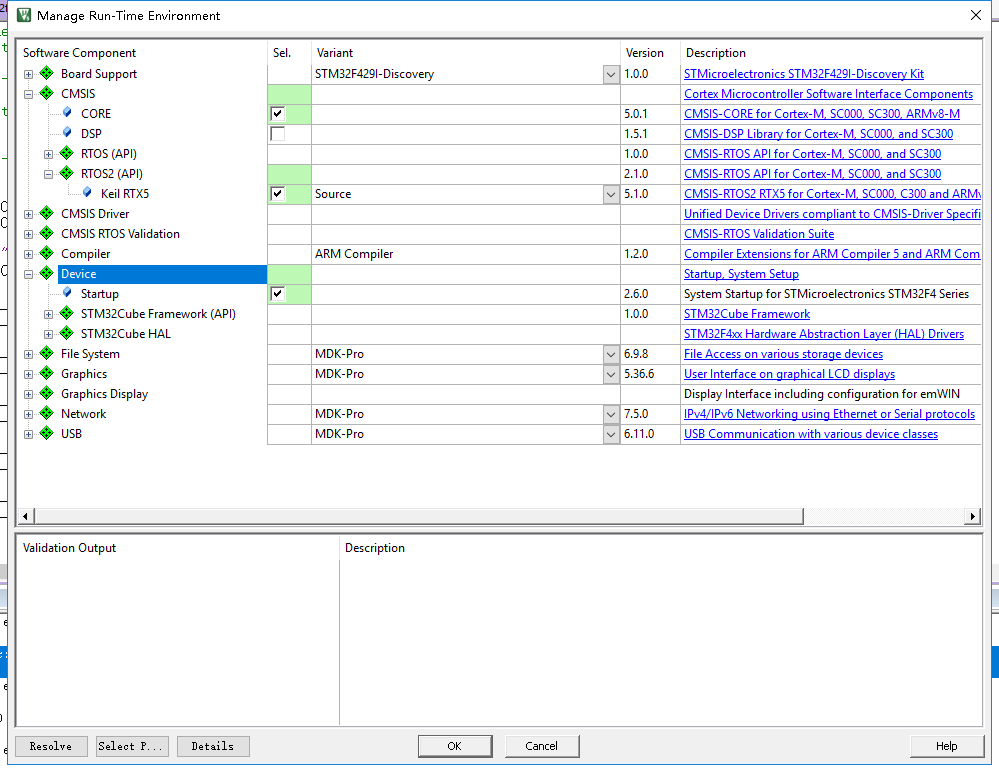Image resolution: width=999 pixels, height=772 pixels.
Task: Click the CMSIS RTOS Validation diamond icon
Action: (x=47, y=233)
